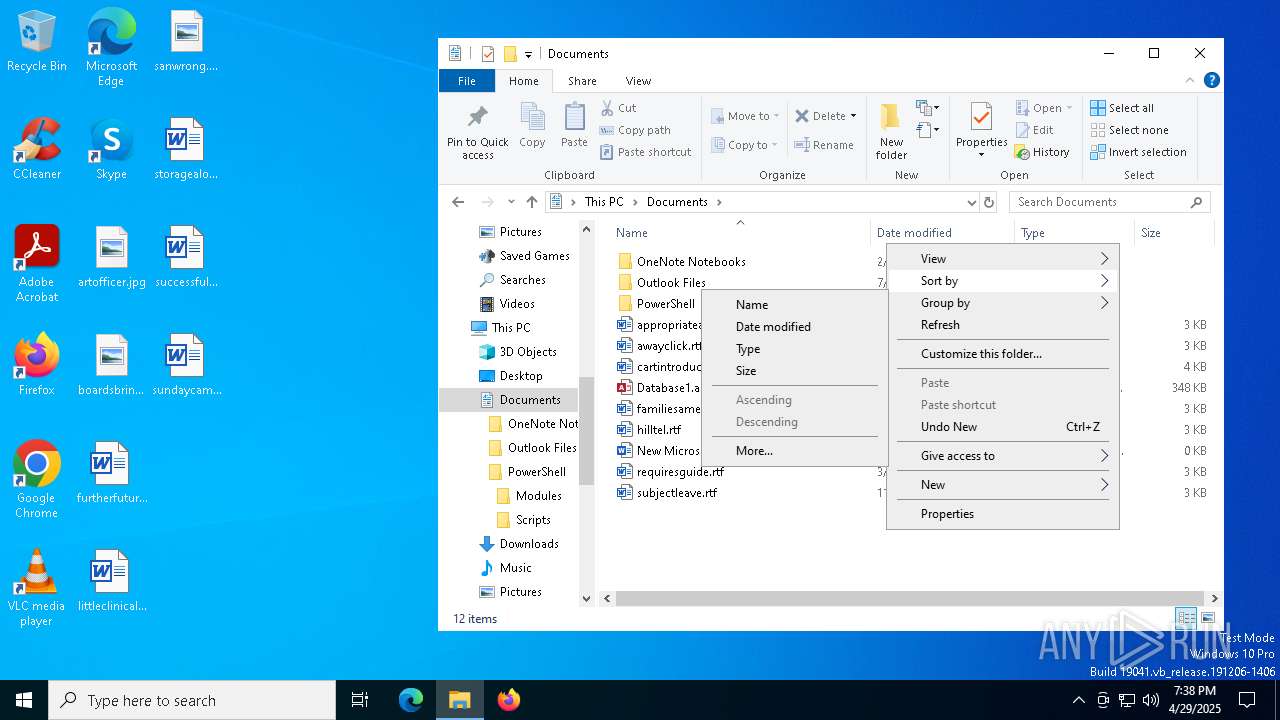Expand the View submenu
This screenshot has height=720, width=1280.
click(x=1003, y=259)
